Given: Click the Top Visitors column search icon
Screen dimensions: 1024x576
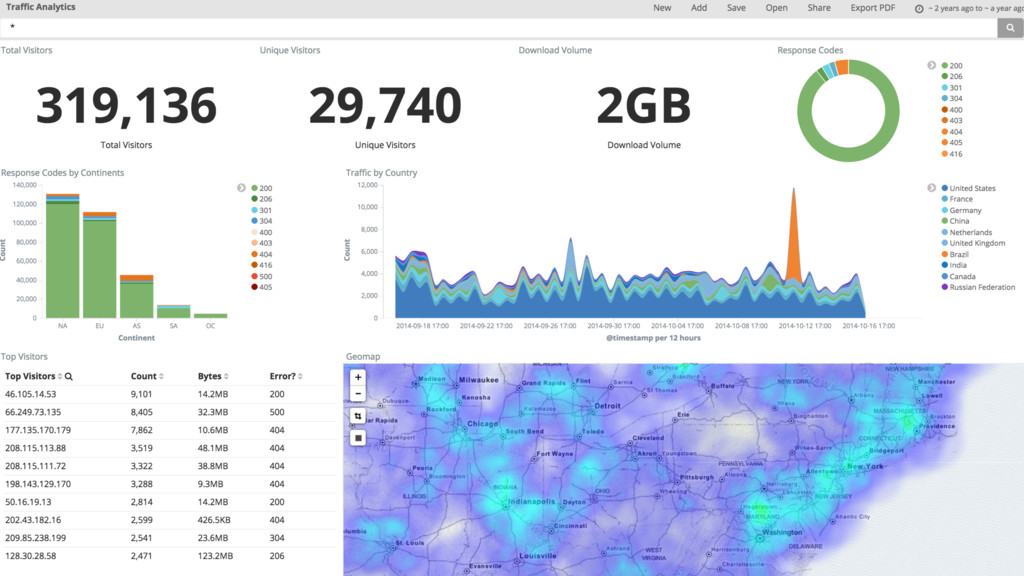Looking at the screenshot, I should tap(69, 376).
